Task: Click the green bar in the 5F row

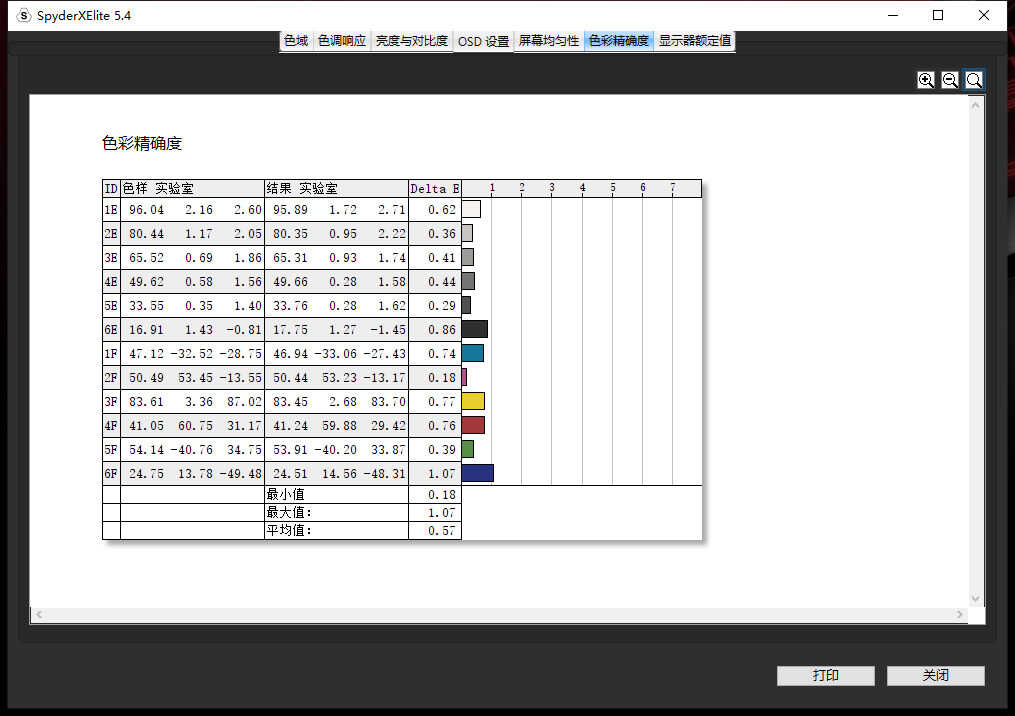Action: (468, 449)
